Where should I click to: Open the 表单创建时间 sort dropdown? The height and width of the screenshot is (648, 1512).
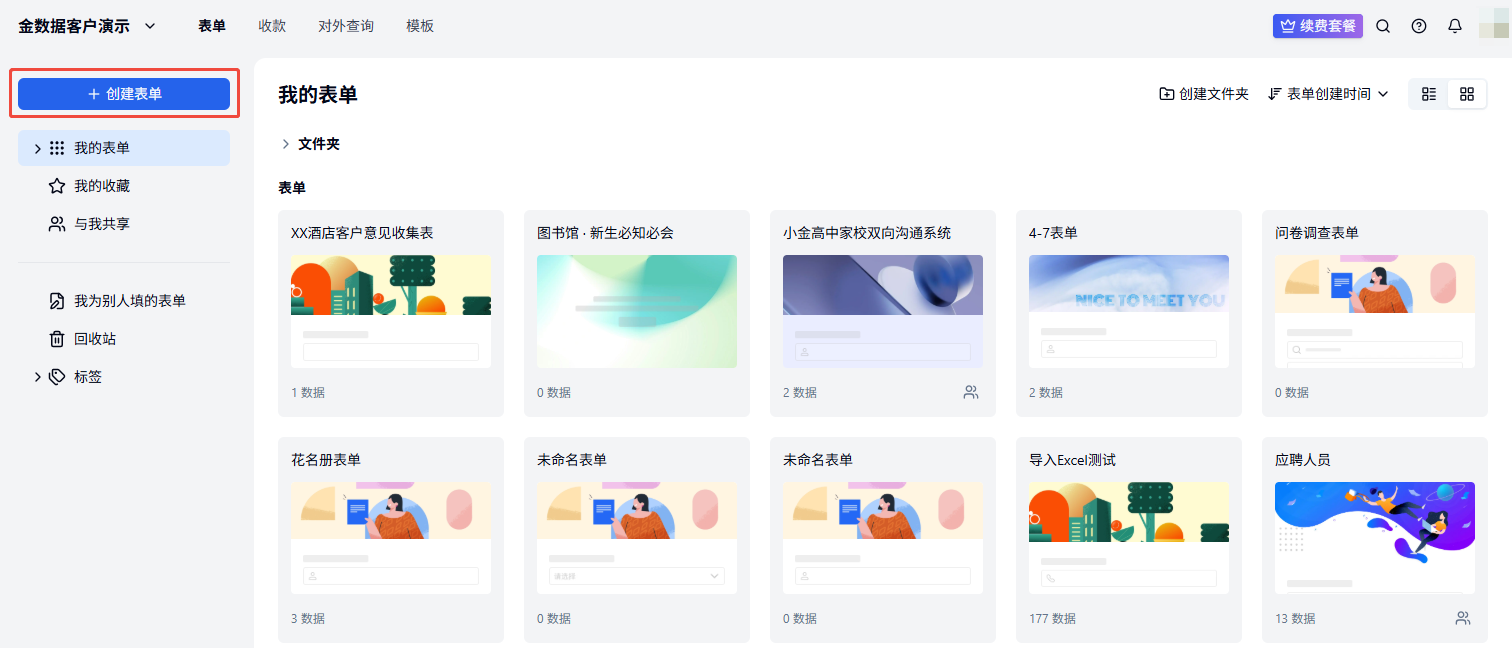pos(1328,94)
